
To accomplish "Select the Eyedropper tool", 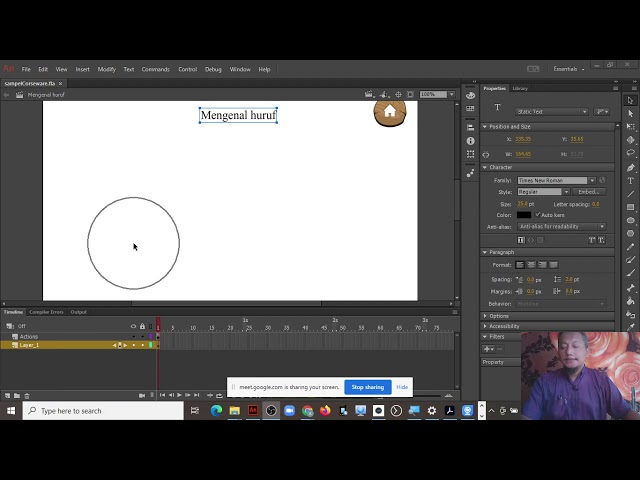I will point(630,327).
